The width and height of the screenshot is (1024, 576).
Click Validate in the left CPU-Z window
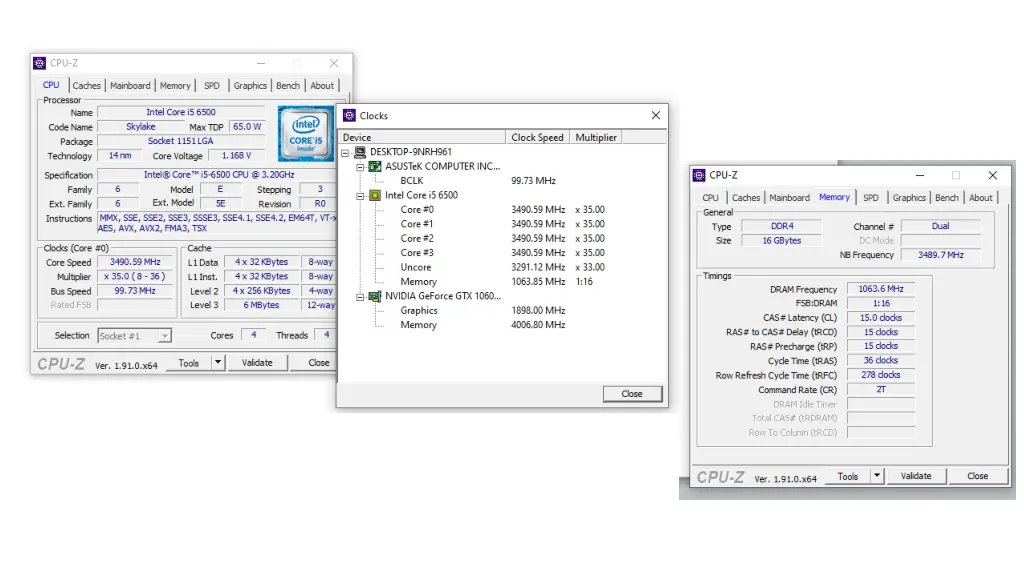257,363
